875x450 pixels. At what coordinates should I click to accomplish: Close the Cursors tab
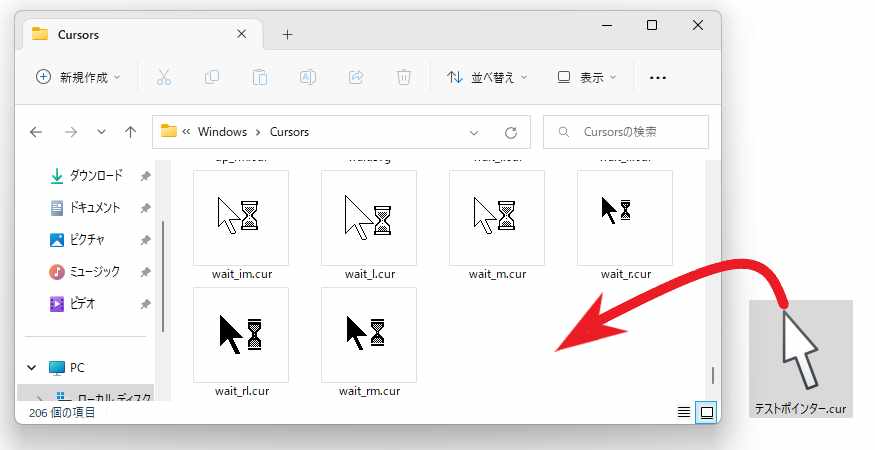[x=242, y=34]
